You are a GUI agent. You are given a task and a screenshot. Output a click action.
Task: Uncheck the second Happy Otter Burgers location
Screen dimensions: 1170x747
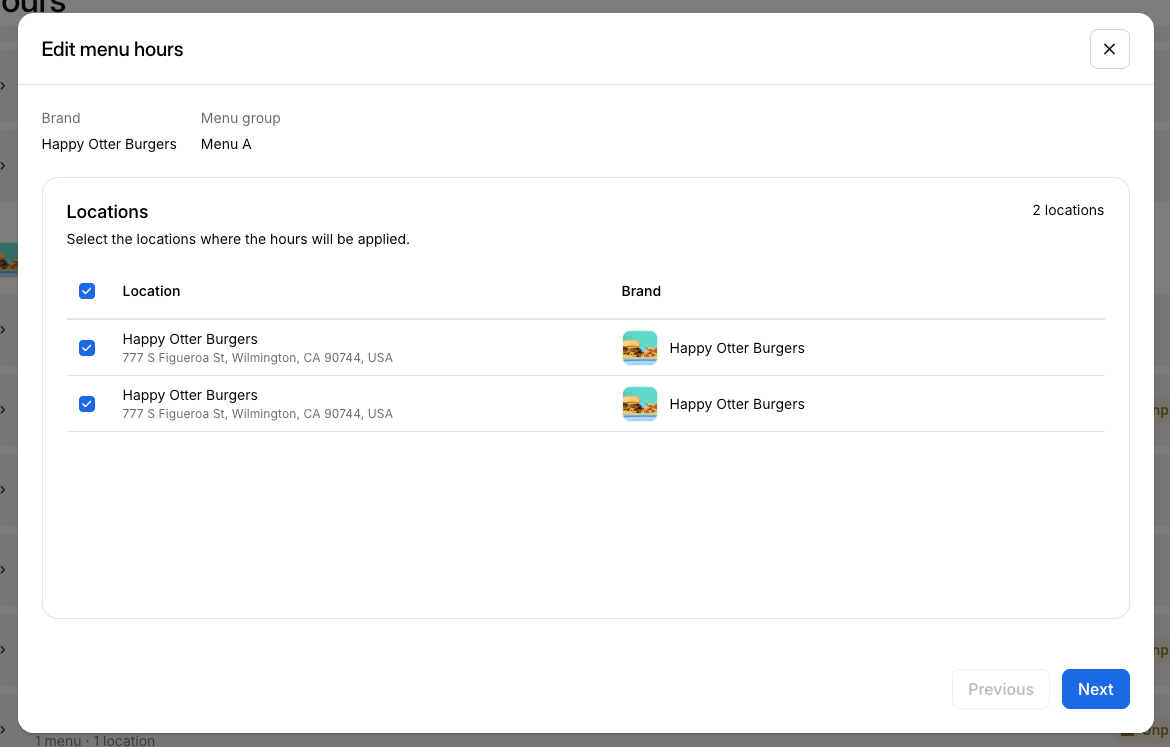pyautogui.click(x=87, y=404)
